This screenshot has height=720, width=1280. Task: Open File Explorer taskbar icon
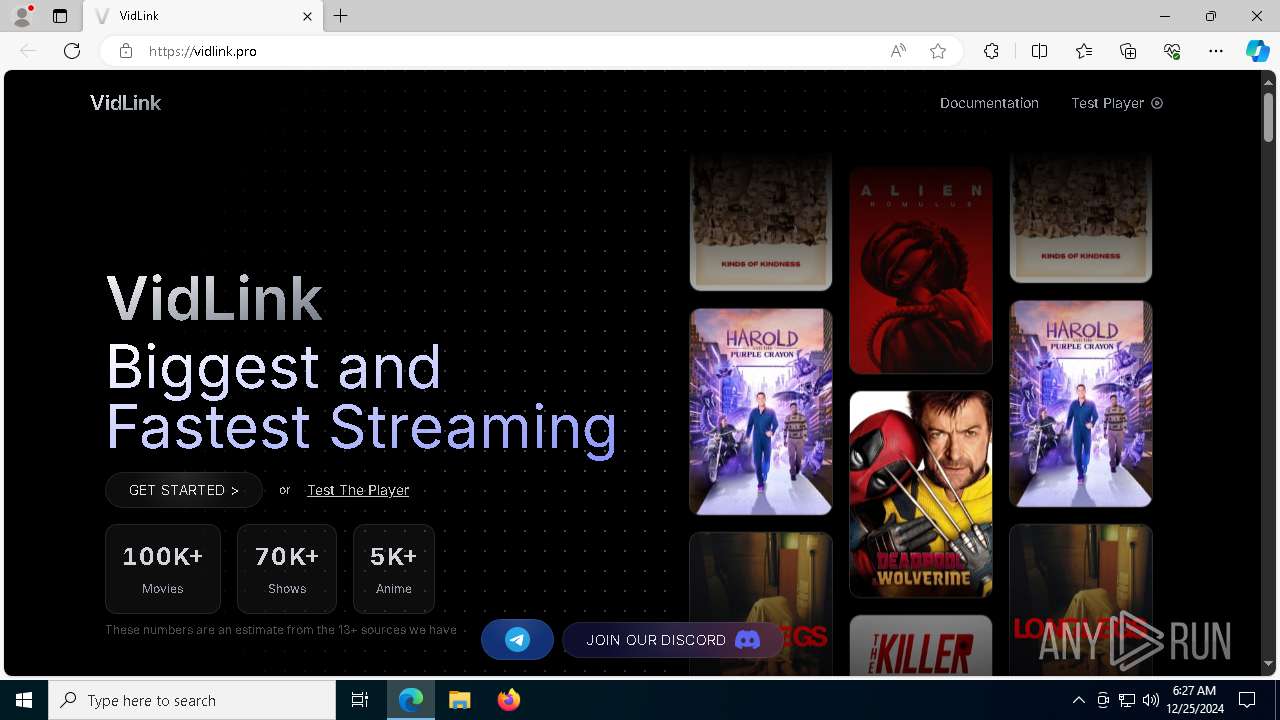tap(459, 700)
